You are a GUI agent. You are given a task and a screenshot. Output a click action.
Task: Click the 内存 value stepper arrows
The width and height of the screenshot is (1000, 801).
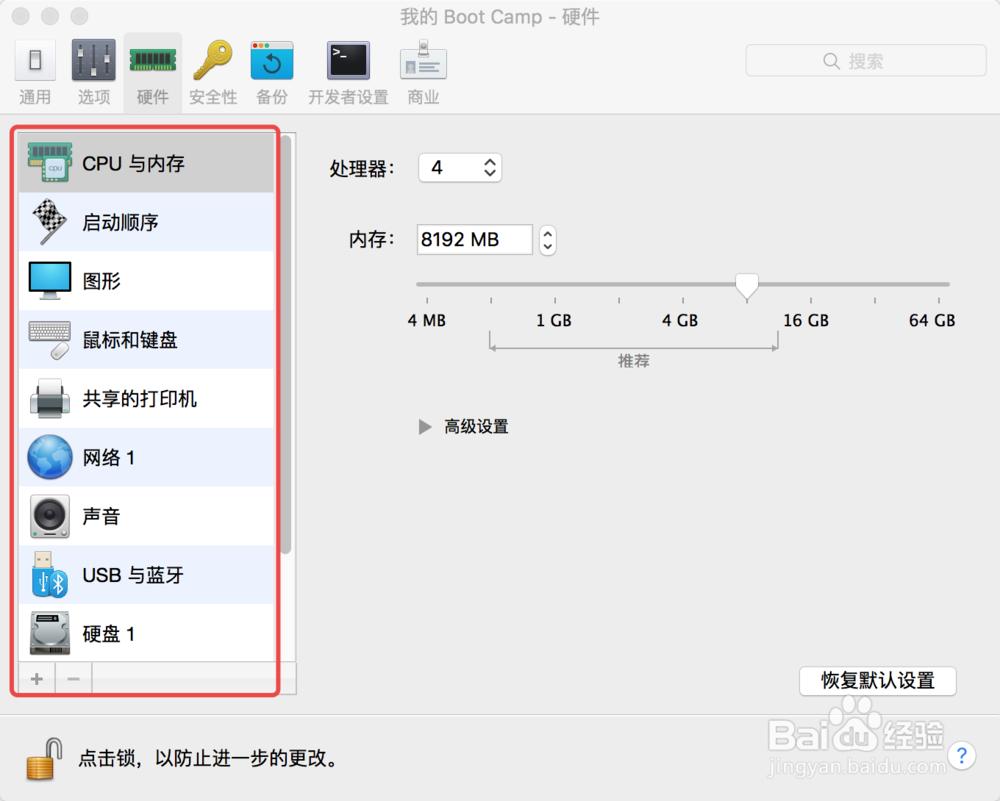tap(547, 240)
